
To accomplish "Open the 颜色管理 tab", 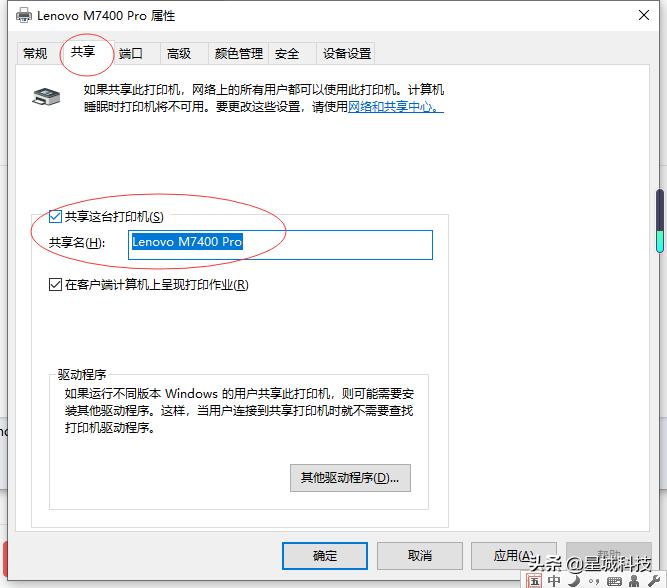I will [x=239, y=54].
